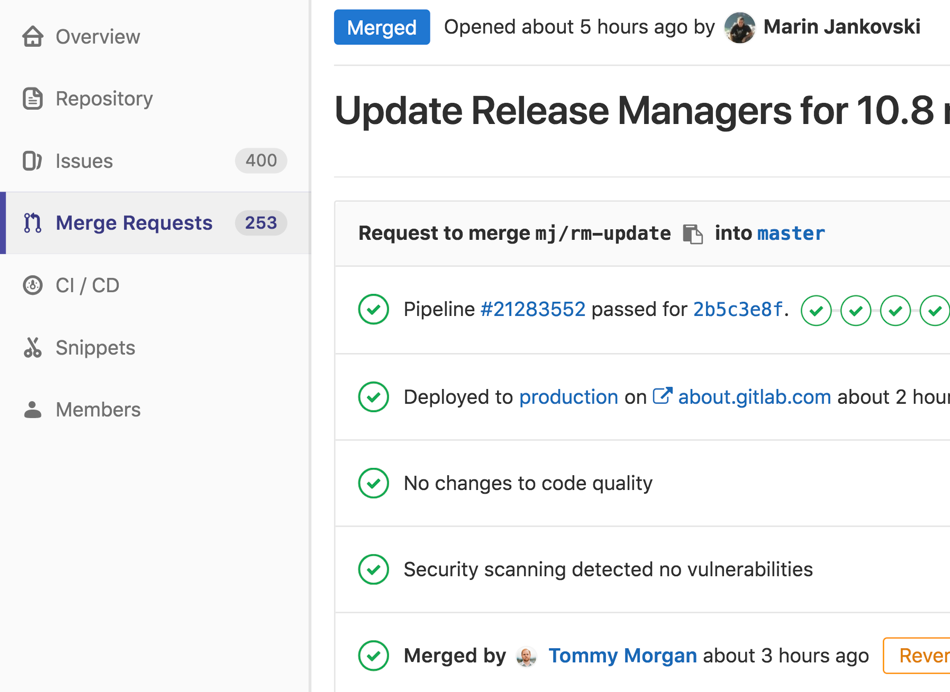
Task: Open the Members person icon
Action: pyautogui.click(x=32, y=409)
